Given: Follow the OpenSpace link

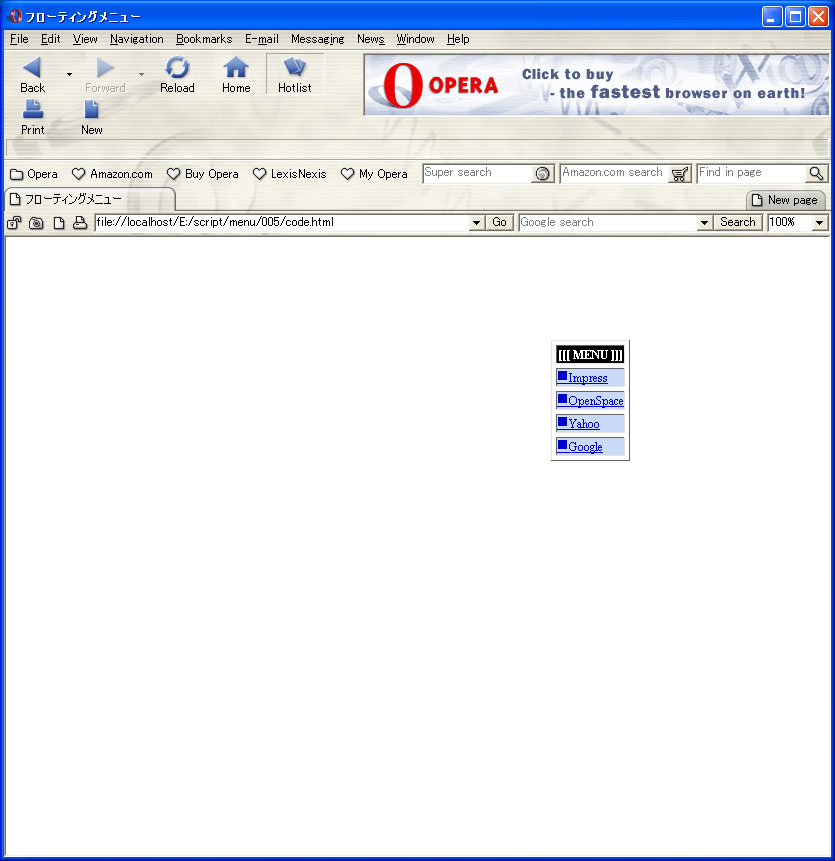Looking at the screenshot, I should coord(596,401).
